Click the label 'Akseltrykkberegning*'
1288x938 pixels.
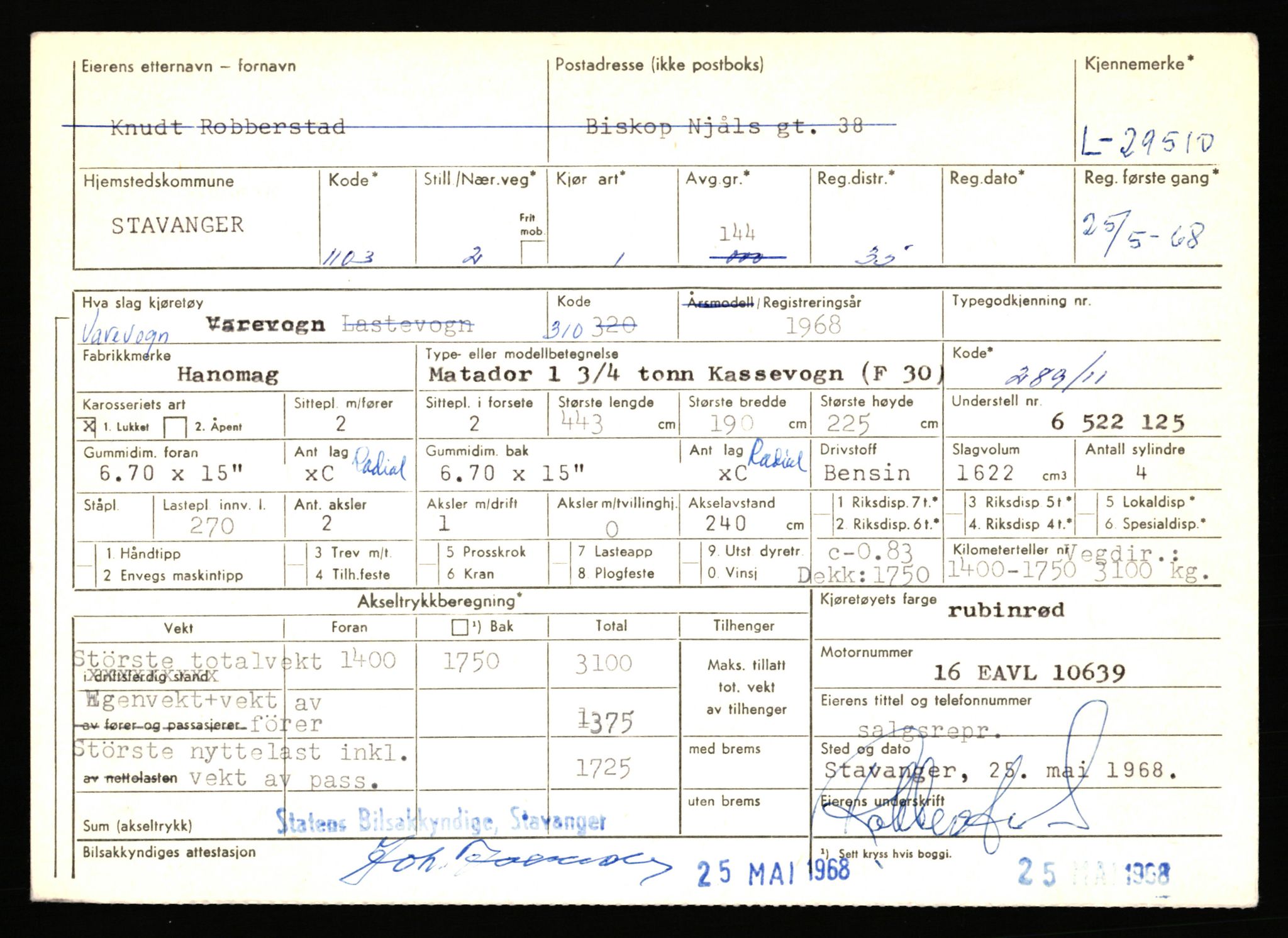[x=440, y=601]
